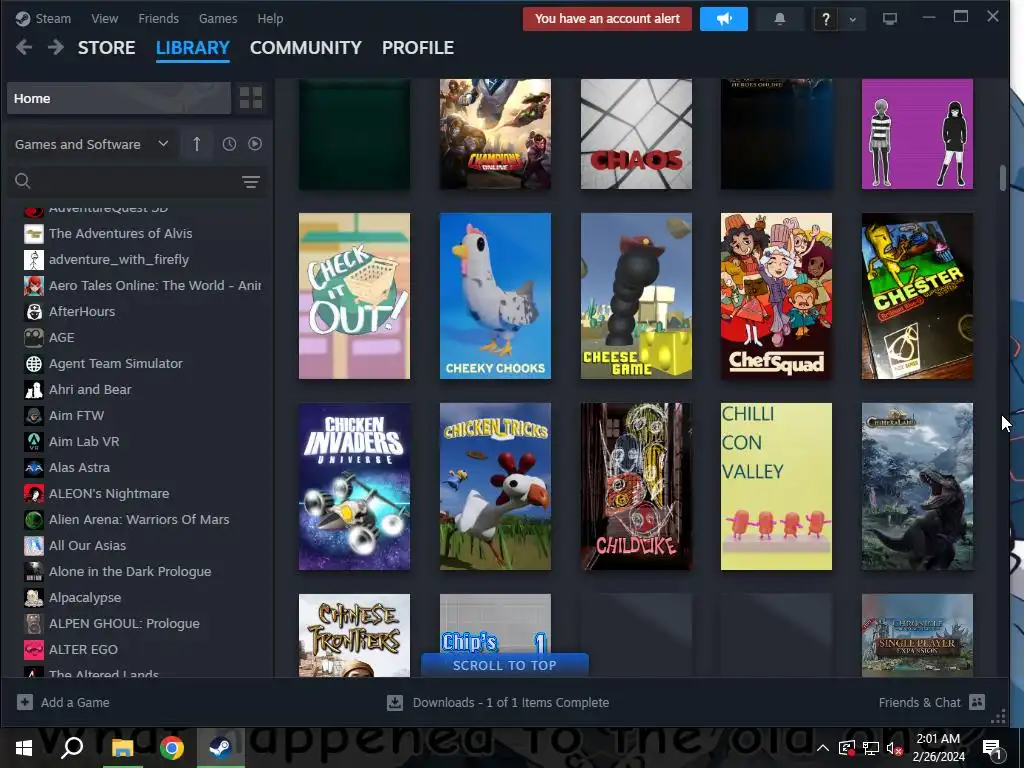Screen dimensions: 1024x768
Task: Open the ChefSquad cover
Action: pos(776,296)
